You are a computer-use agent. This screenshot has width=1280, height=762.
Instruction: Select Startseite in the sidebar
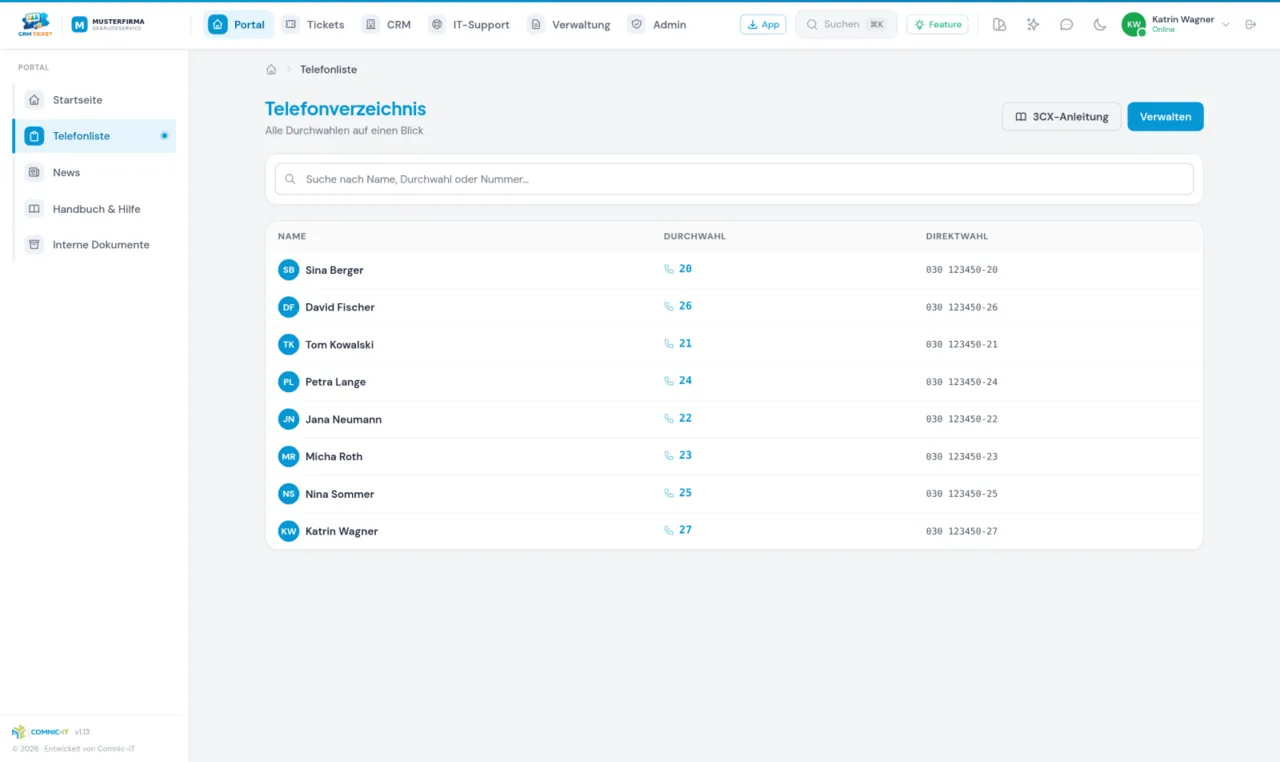(x=95, y=100)
